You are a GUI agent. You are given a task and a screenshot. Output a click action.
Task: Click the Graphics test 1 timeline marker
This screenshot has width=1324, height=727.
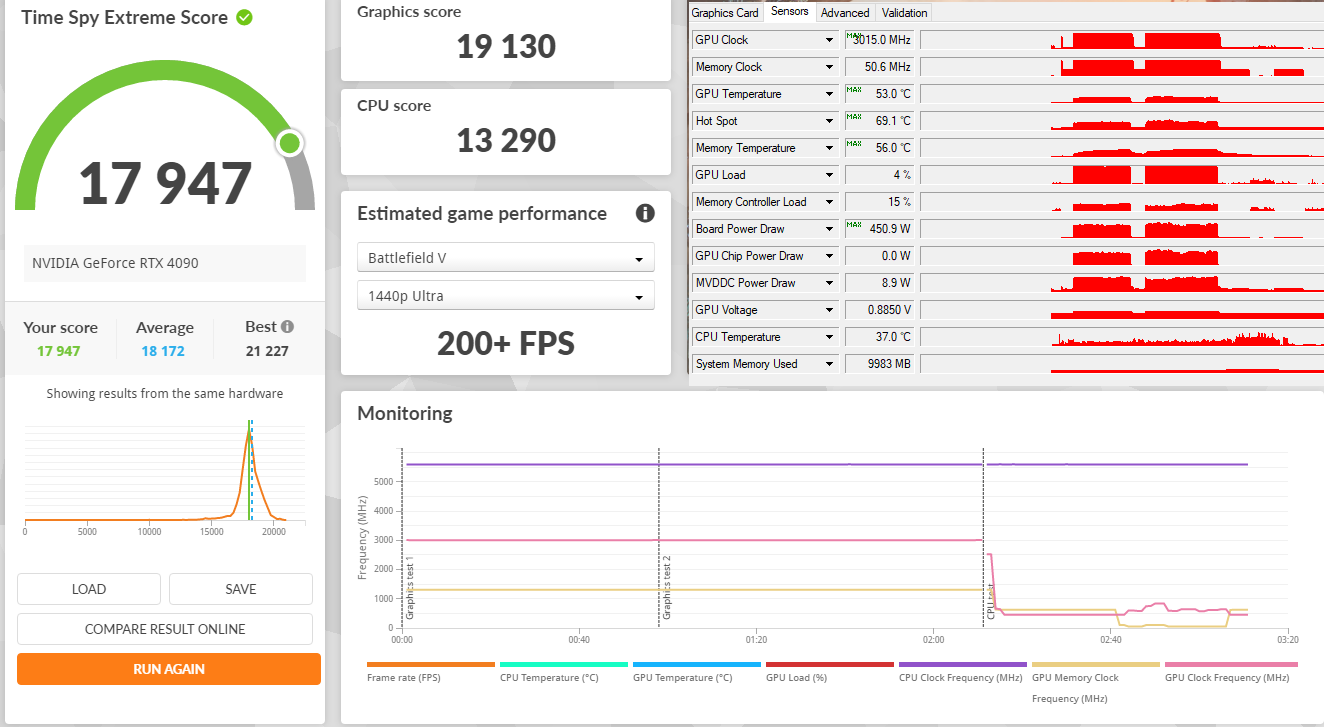point(410,588)
